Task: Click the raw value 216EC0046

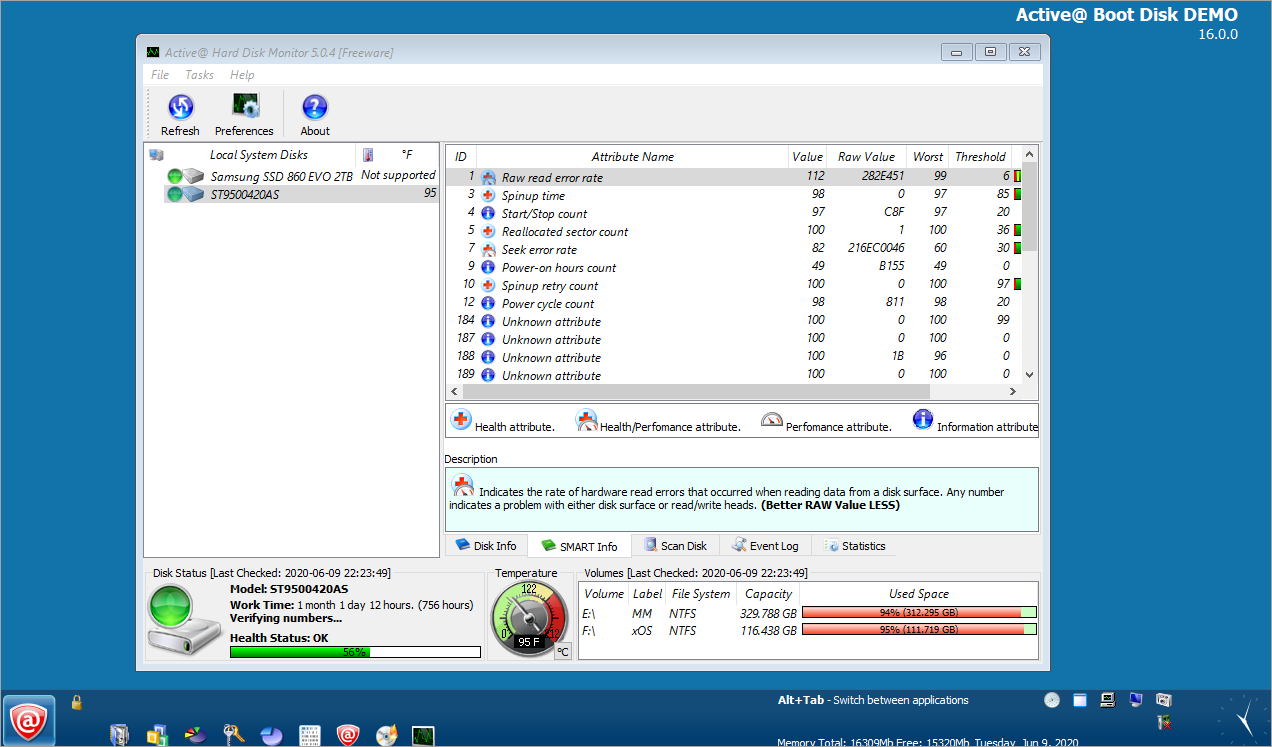Action: click(876, 249)
